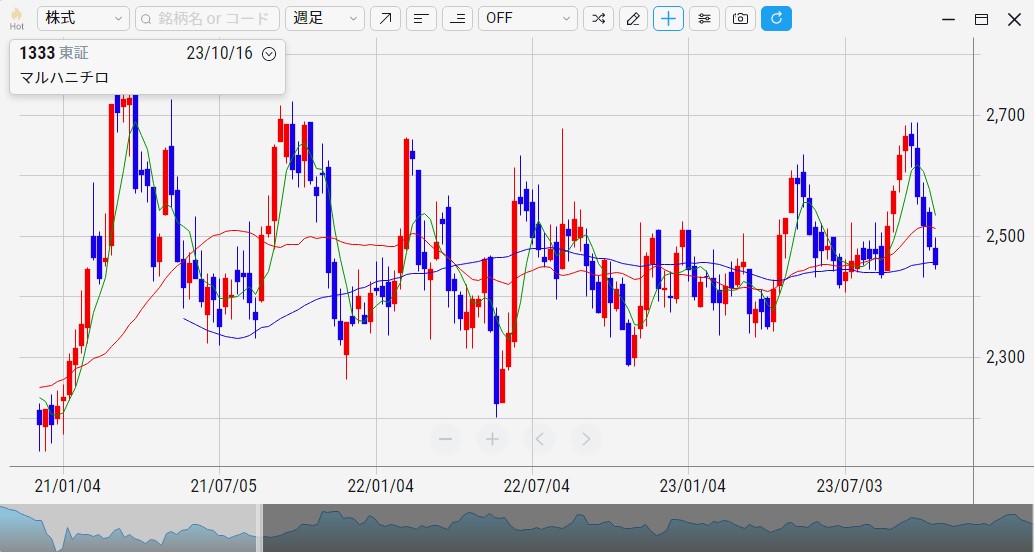Click the Hot flame icon
This screenshot has width=1034, height=552.
coord(16,19)
